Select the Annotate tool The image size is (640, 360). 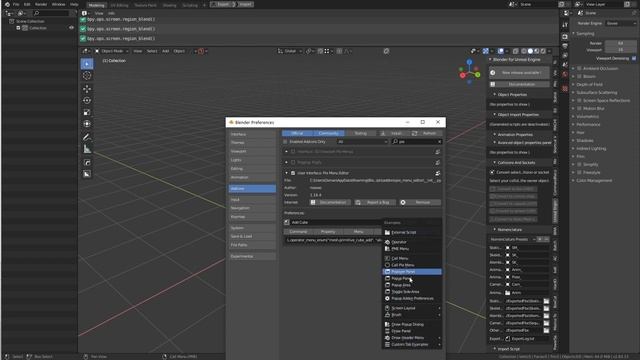click(x=87, y=137)
